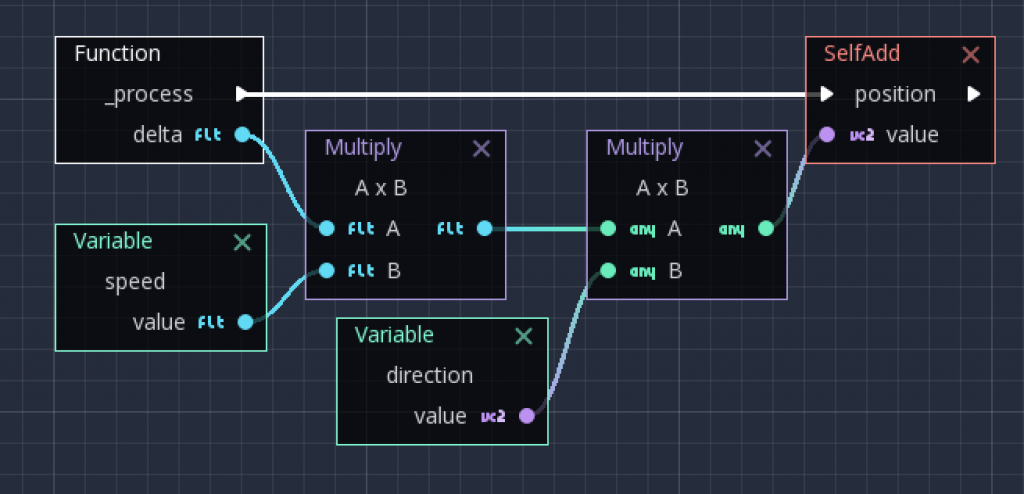Image resolution: width=1024 pixels, height=494 pixels.
Task: Select the Function node title
Action: pos(117,54)
